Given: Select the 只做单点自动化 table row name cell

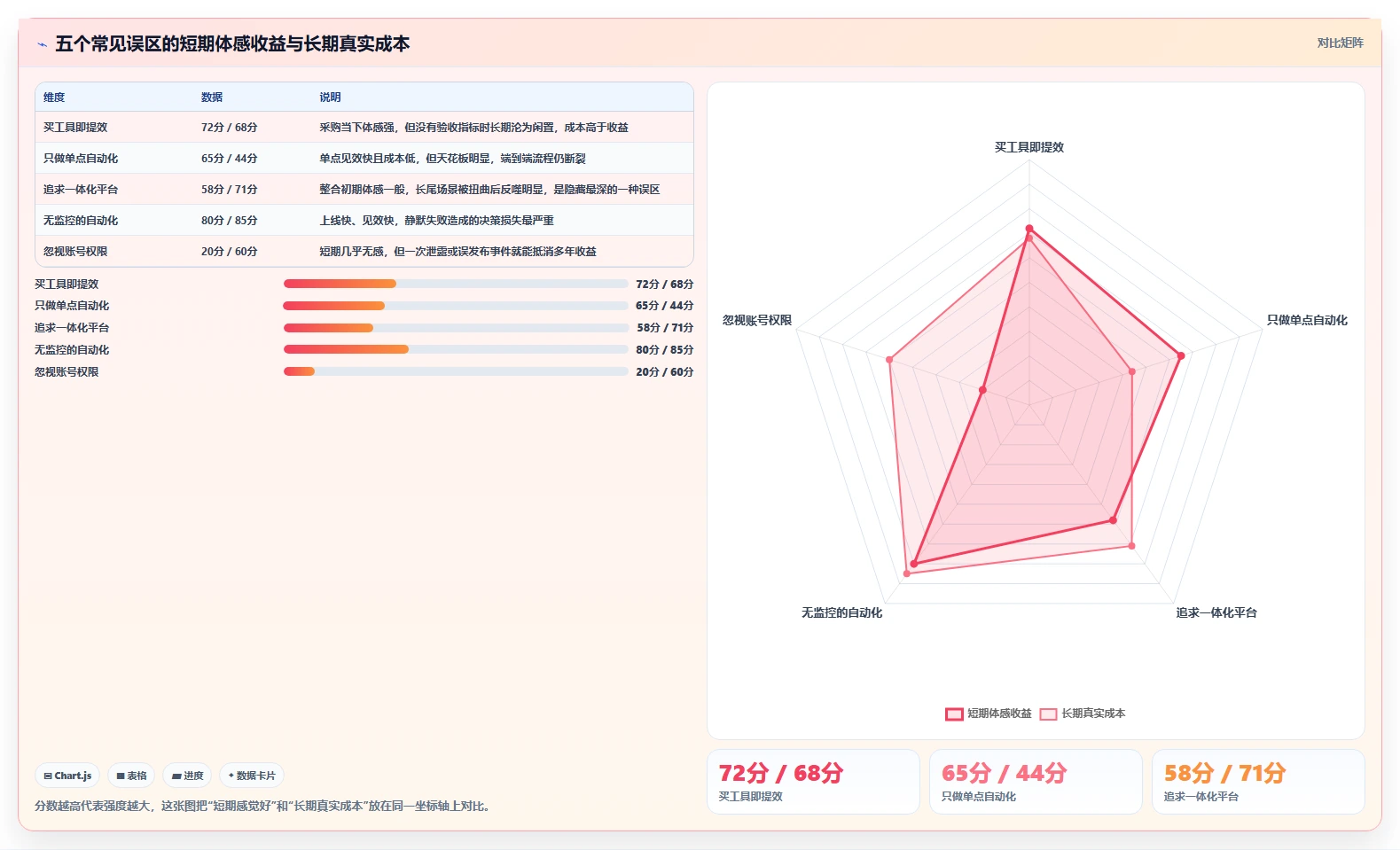Looking at the screenshot, I should [x=81, y=159].
